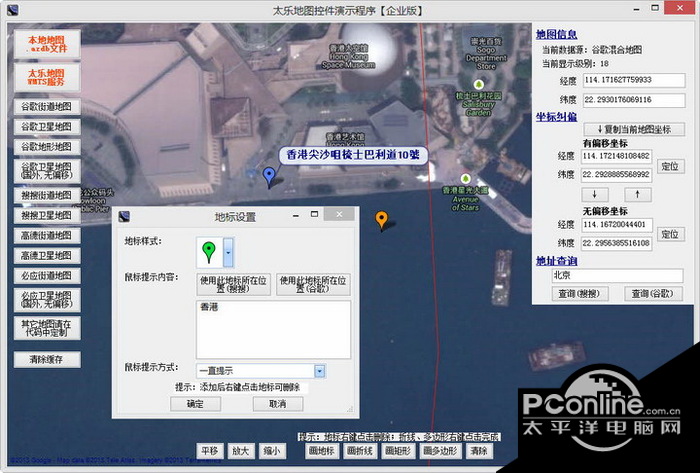This screenshot has width=700, height=473.
Task: Click the green marker style preview
Action: (x=209, y=252)
